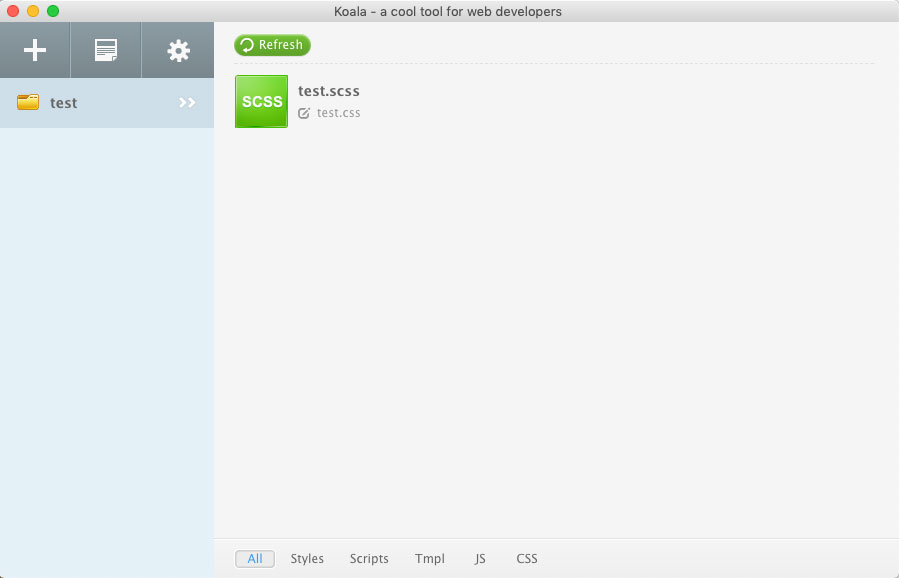Screen dimensions: 899x578
Task: Expand the test project double chevron
Action: click(x=187, y=103)
